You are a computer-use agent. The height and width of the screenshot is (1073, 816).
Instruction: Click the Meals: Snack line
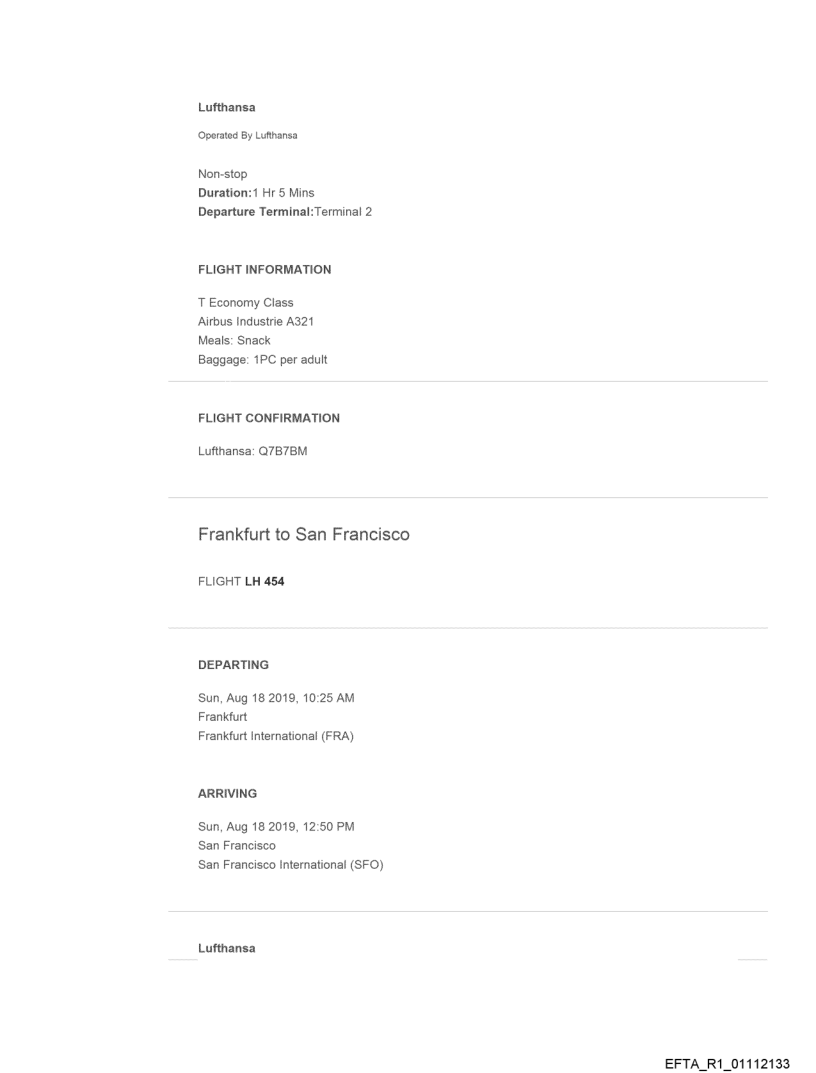tap(234, 341)
